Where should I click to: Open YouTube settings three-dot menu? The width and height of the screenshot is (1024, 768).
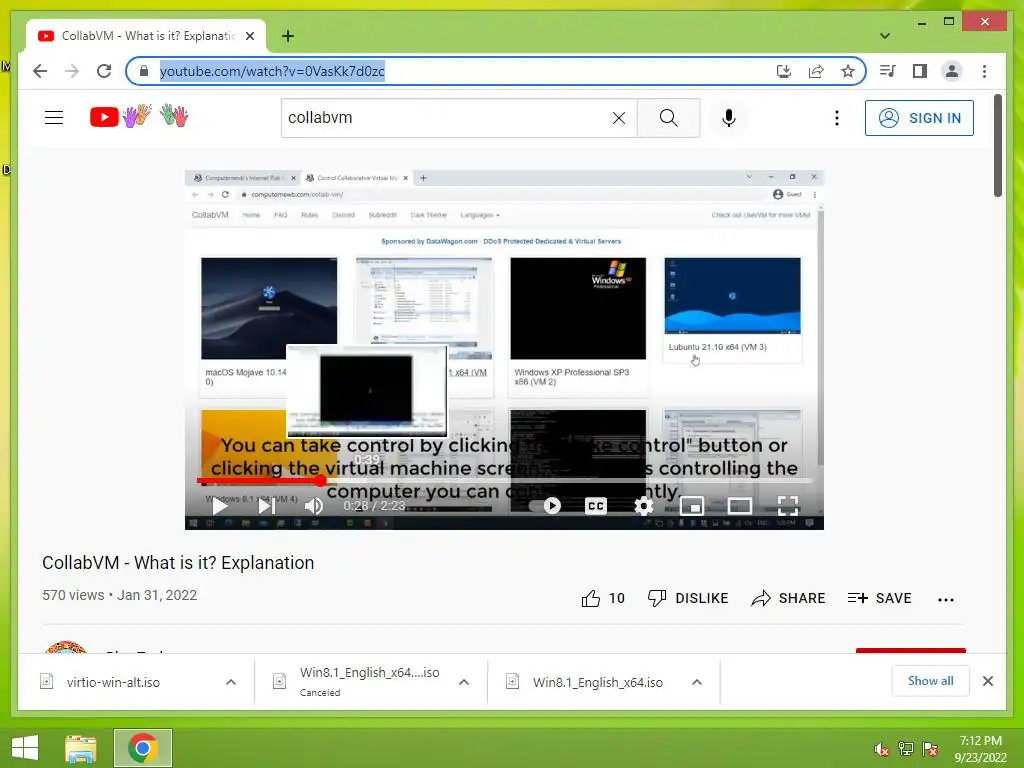tap(837, 118)
